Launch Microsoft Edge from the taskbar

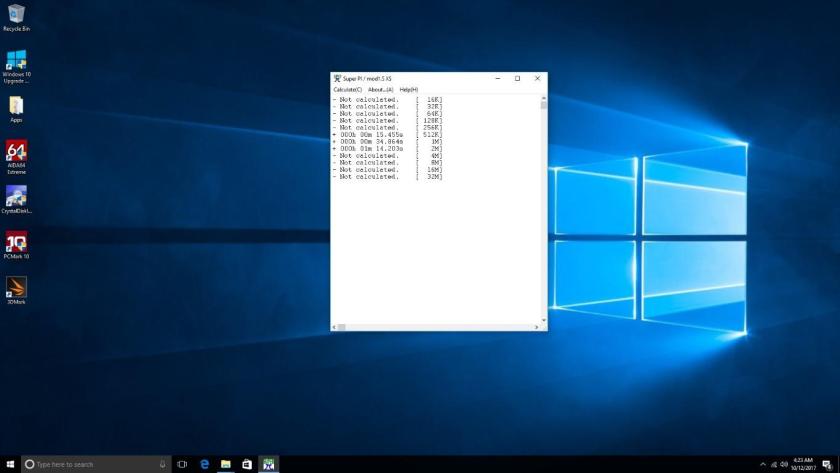point(204,464)
